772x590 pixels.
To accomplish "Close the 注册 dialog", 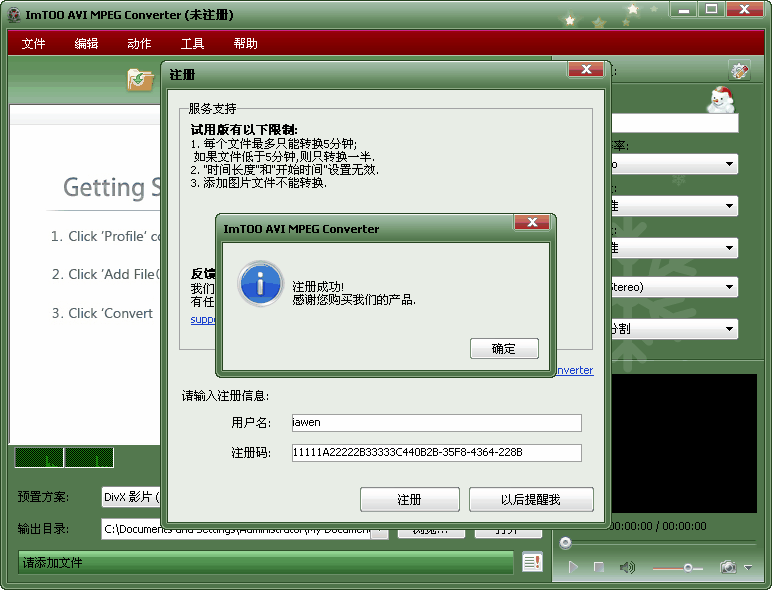I will click(x=586, y=69).
